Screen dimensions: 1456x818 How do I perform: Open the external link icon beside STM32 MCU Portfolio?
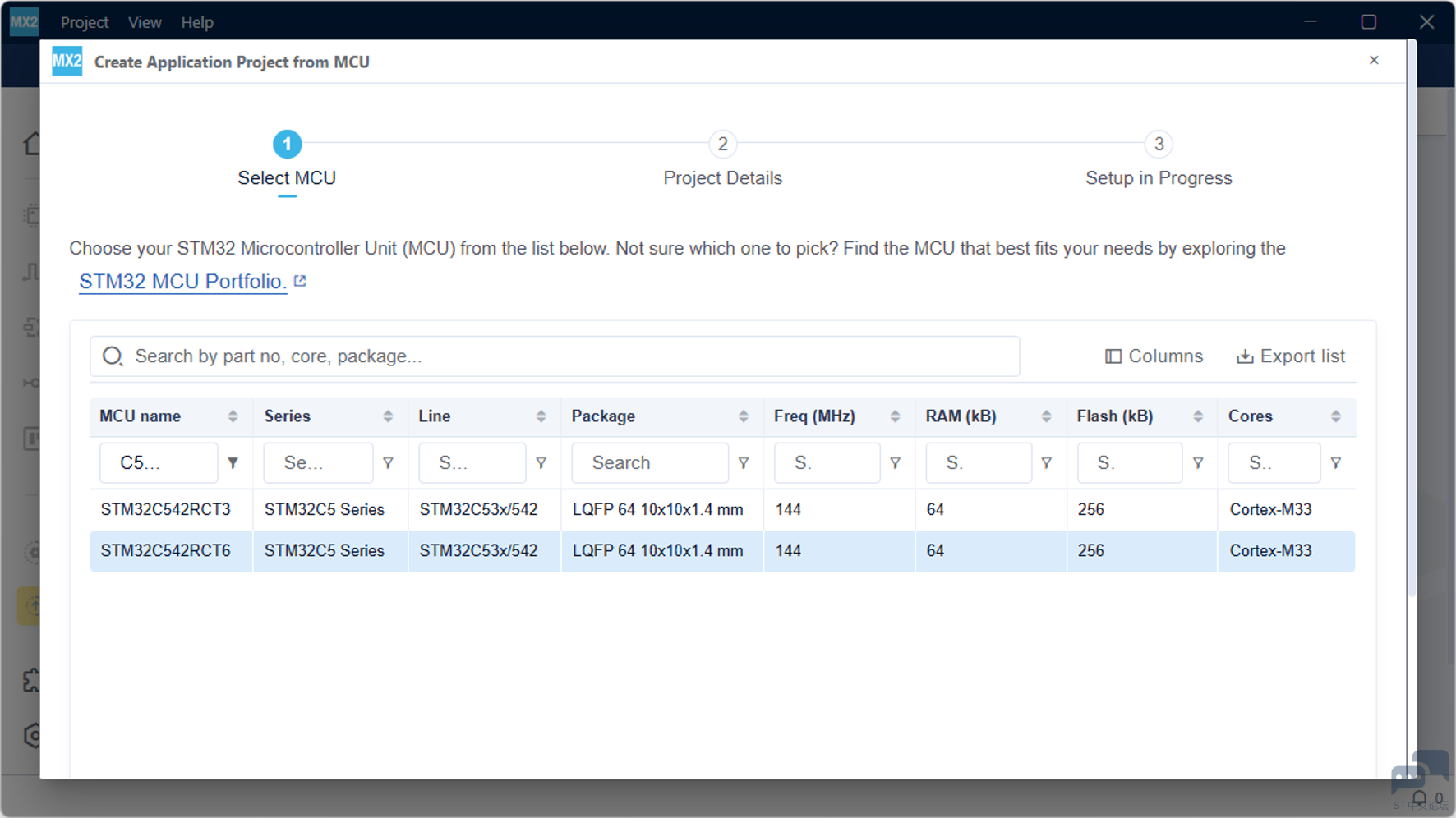tap(300, 281)
